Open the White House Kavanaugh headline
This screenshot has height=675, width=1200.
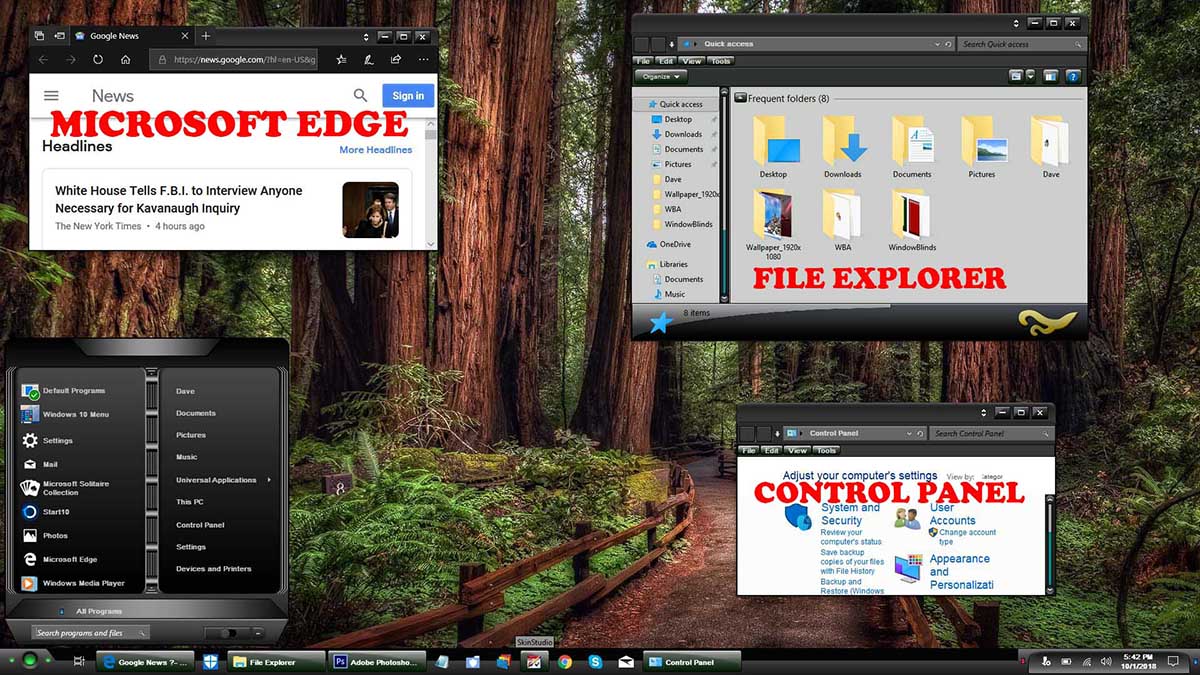(x=179, y=199)
